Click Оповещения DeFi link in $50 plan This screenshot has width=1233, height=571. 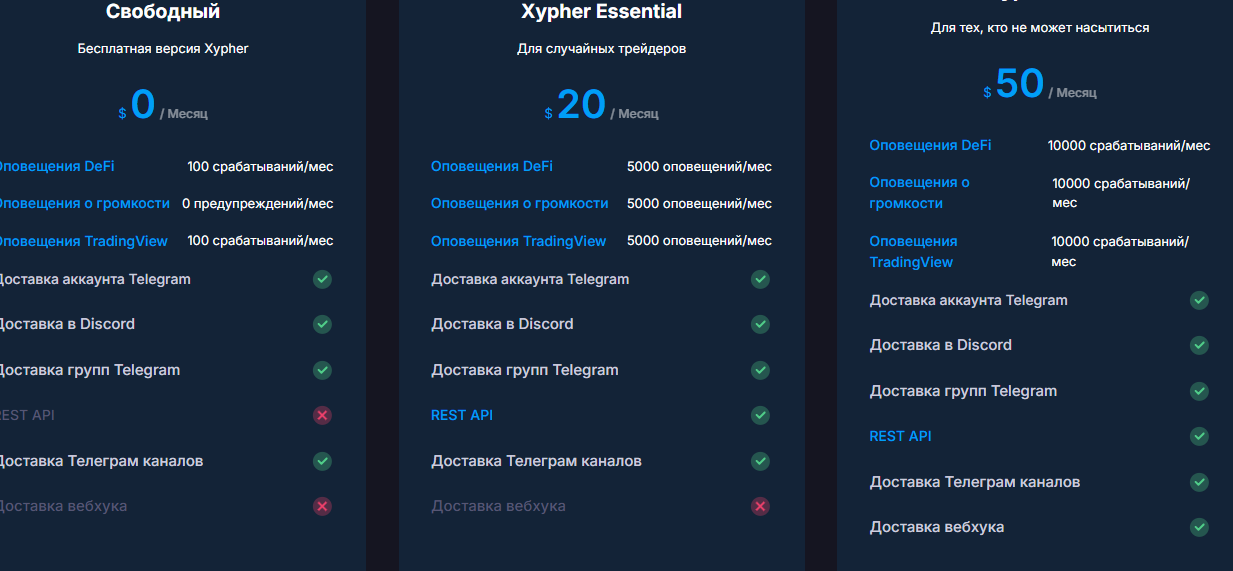tap(930, 145)
